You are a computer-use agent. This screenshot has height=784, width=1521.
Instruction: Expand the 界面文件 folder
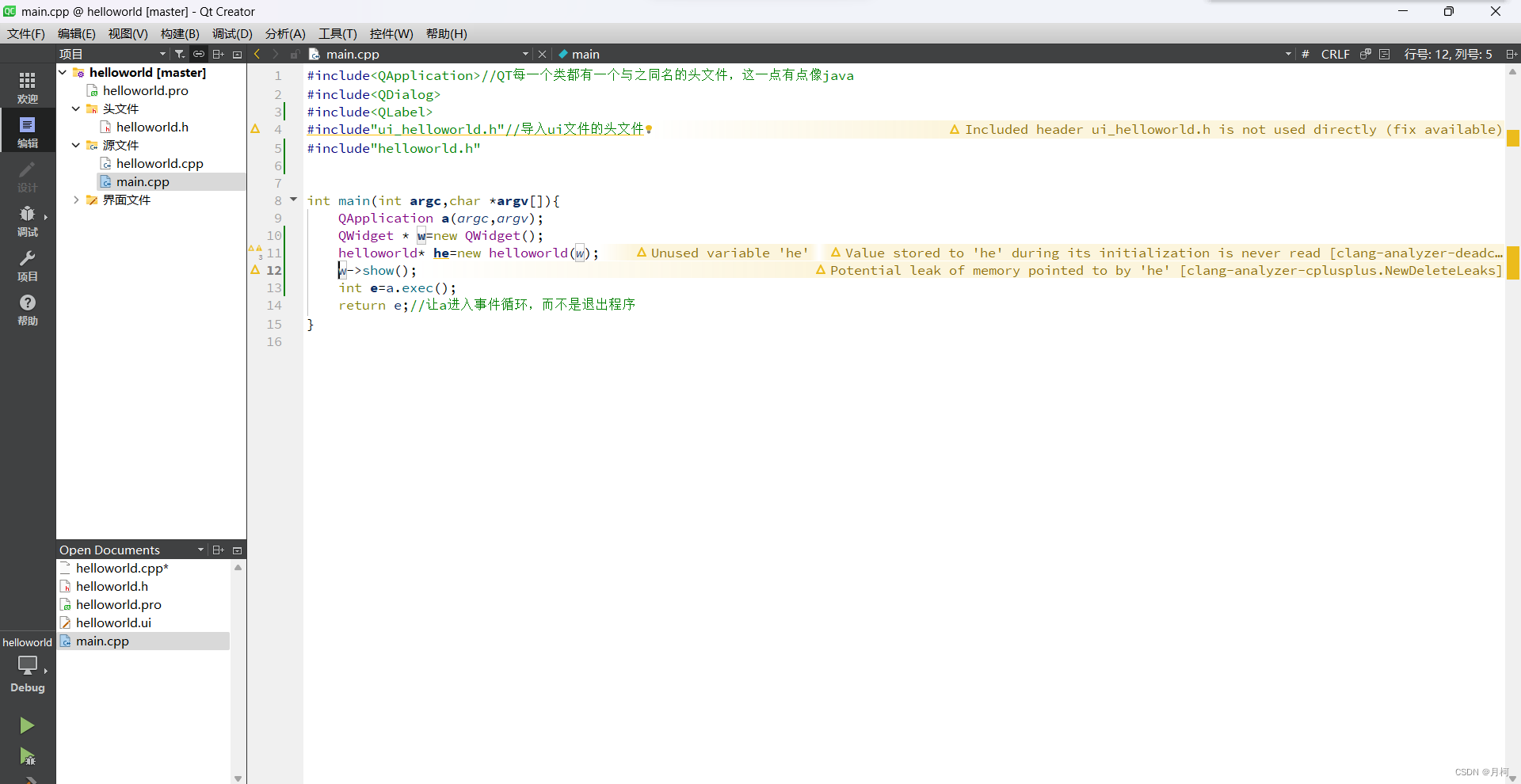(x=76, y=200)
